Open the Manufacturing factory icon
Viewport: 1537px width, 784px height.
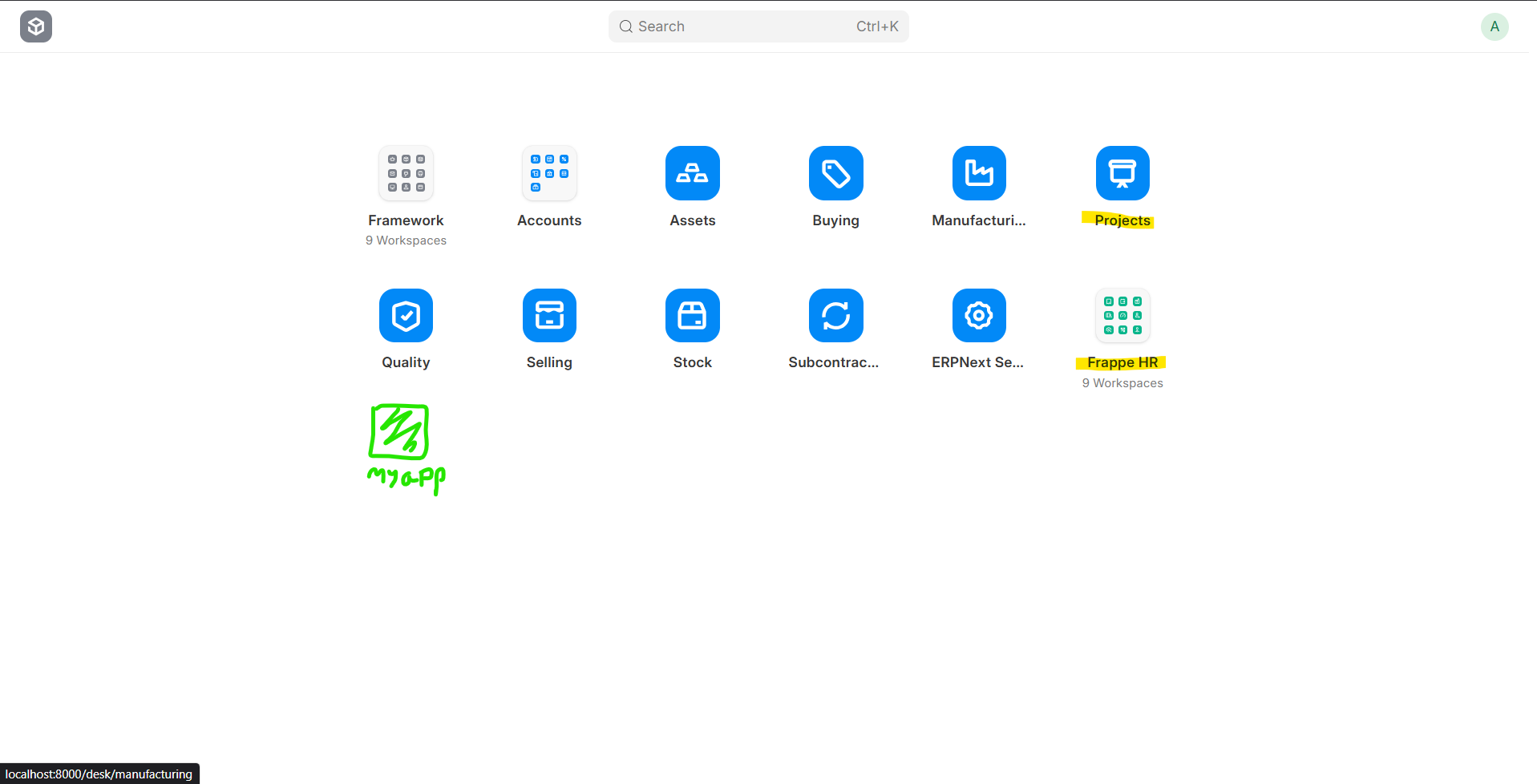[x=978, y=173]
